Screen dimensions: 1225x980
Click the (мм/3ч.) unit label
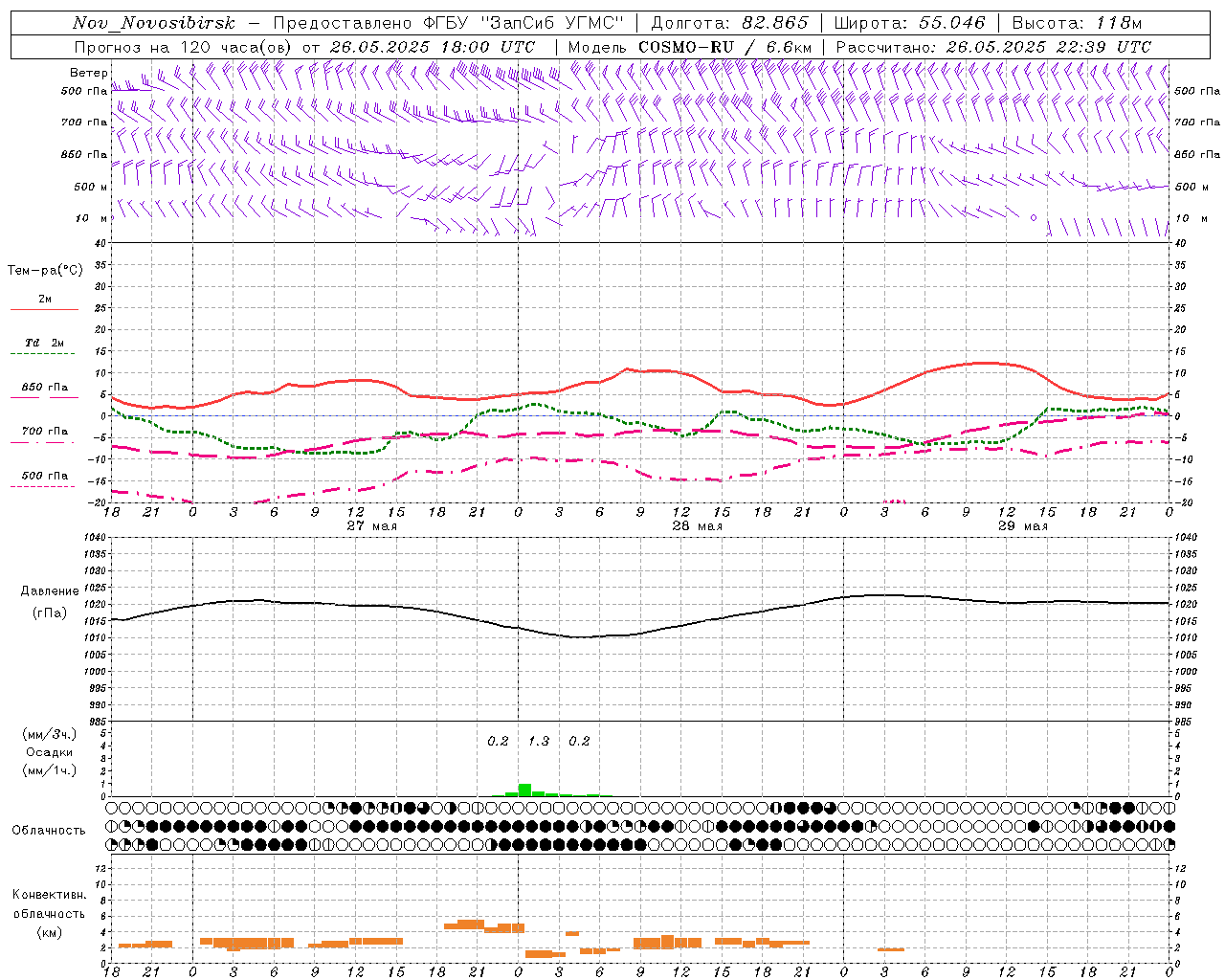pos(50,734)
